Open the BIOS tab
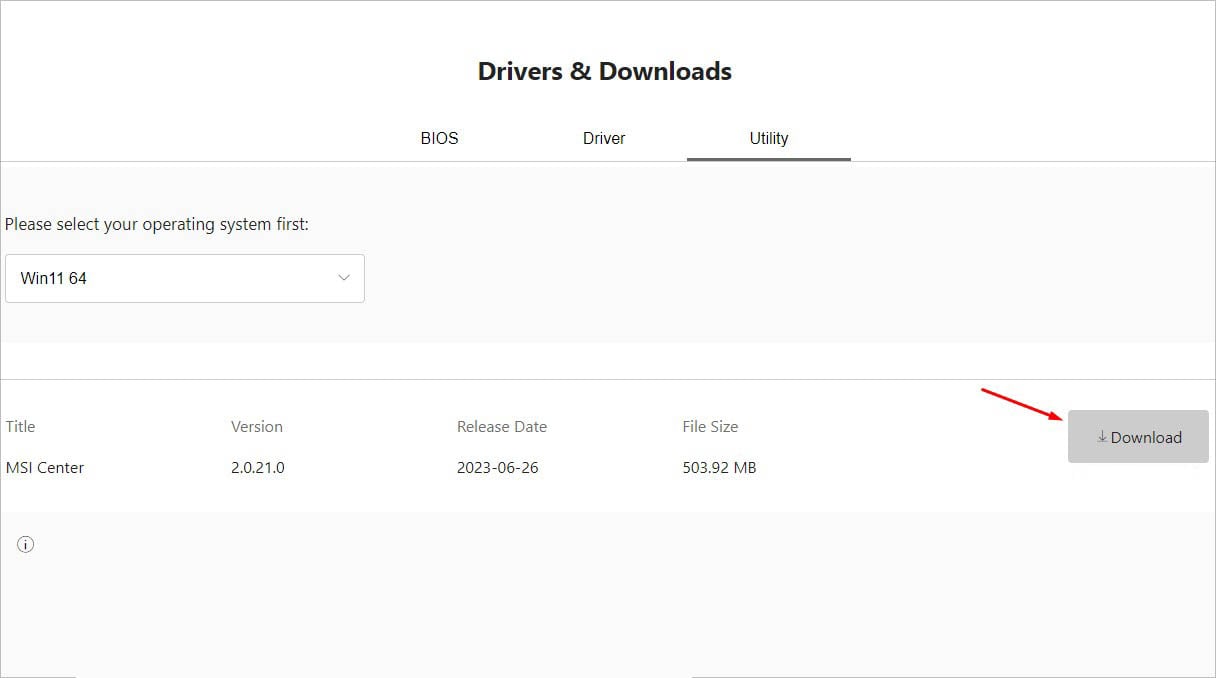The width and height of the screenshot is (1216, 678). click(x=439, y=138)
